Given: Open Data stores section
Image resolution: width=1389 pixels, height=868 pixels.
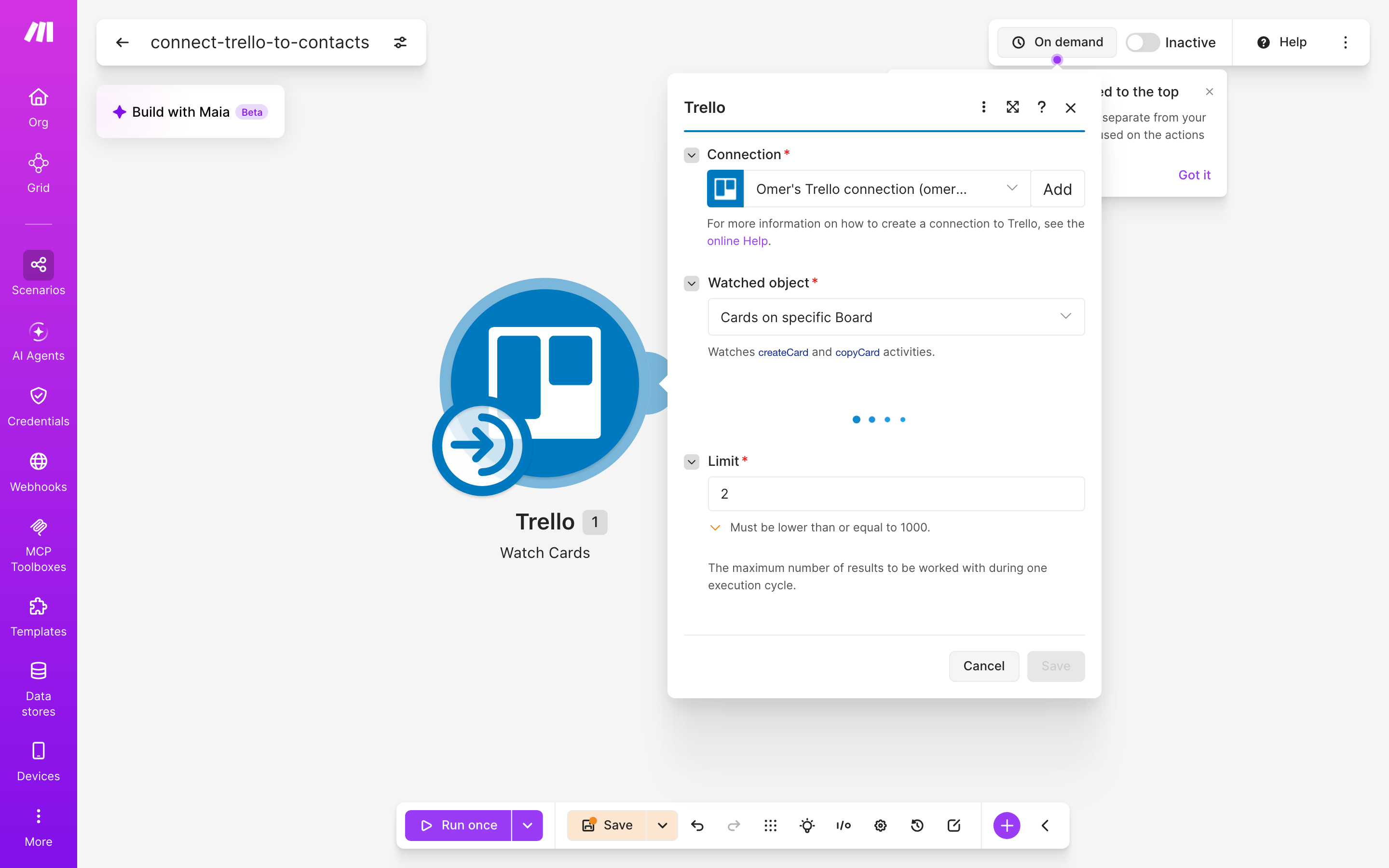Looking at the screenshot, I should (x=39, y=689).
